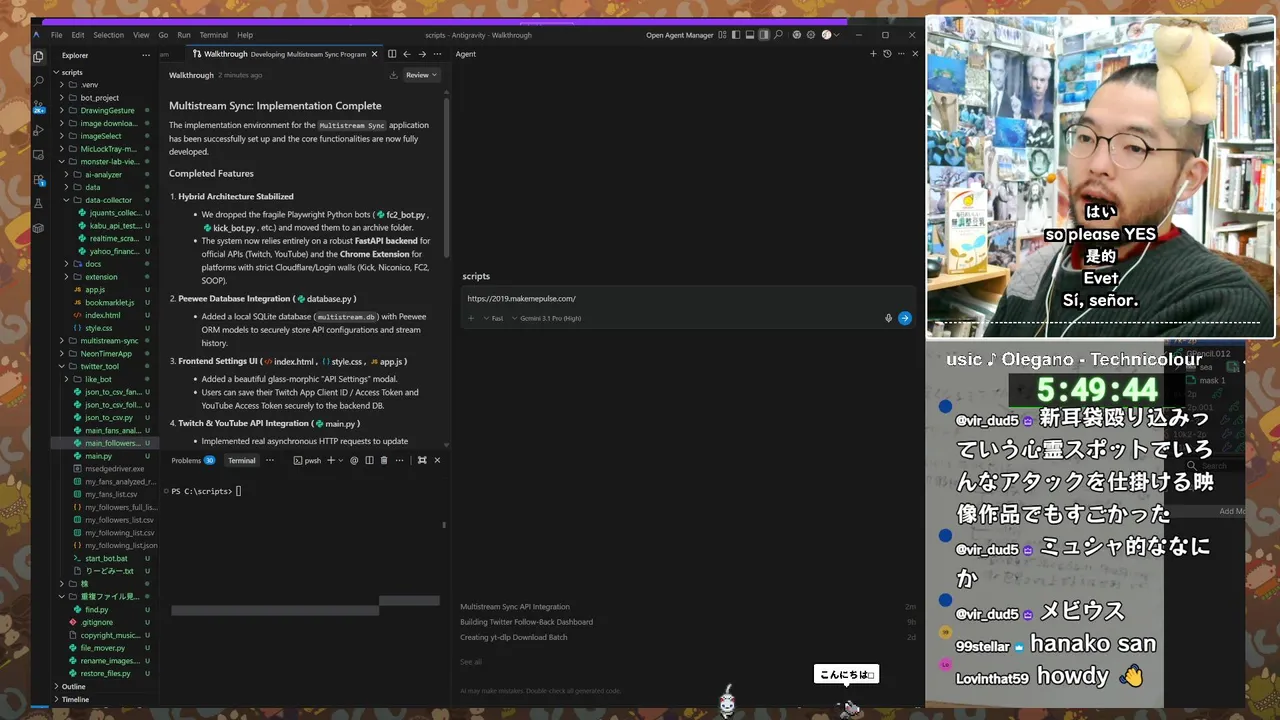Split the Walkthrough editor
Viewport: 1280px width, 720px height.
click(x=392, y=54)
